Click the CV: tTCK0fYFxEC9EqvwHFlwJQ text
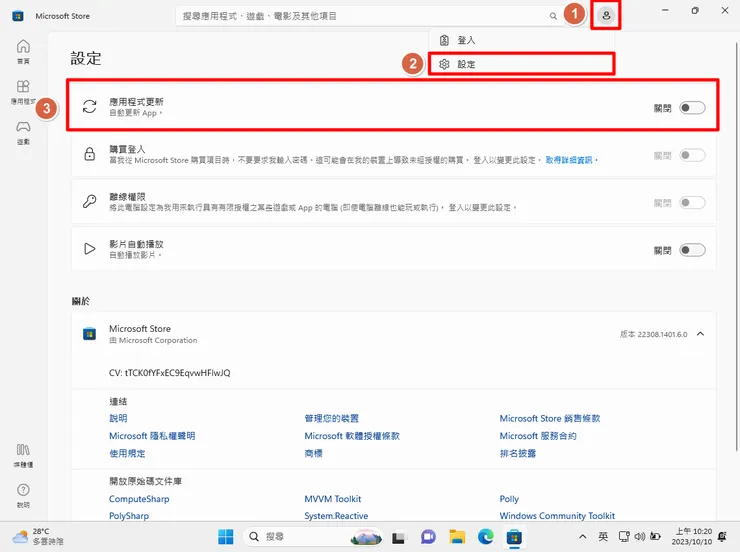The height and width of the screenshot is (552, 740). pyautogui.click(x=169, y=373)
